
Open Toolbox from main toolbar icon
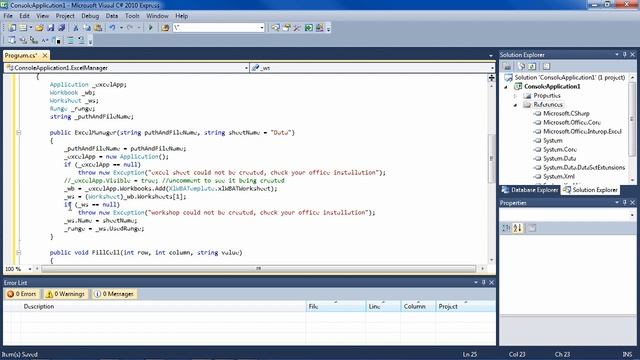(297, 28)
